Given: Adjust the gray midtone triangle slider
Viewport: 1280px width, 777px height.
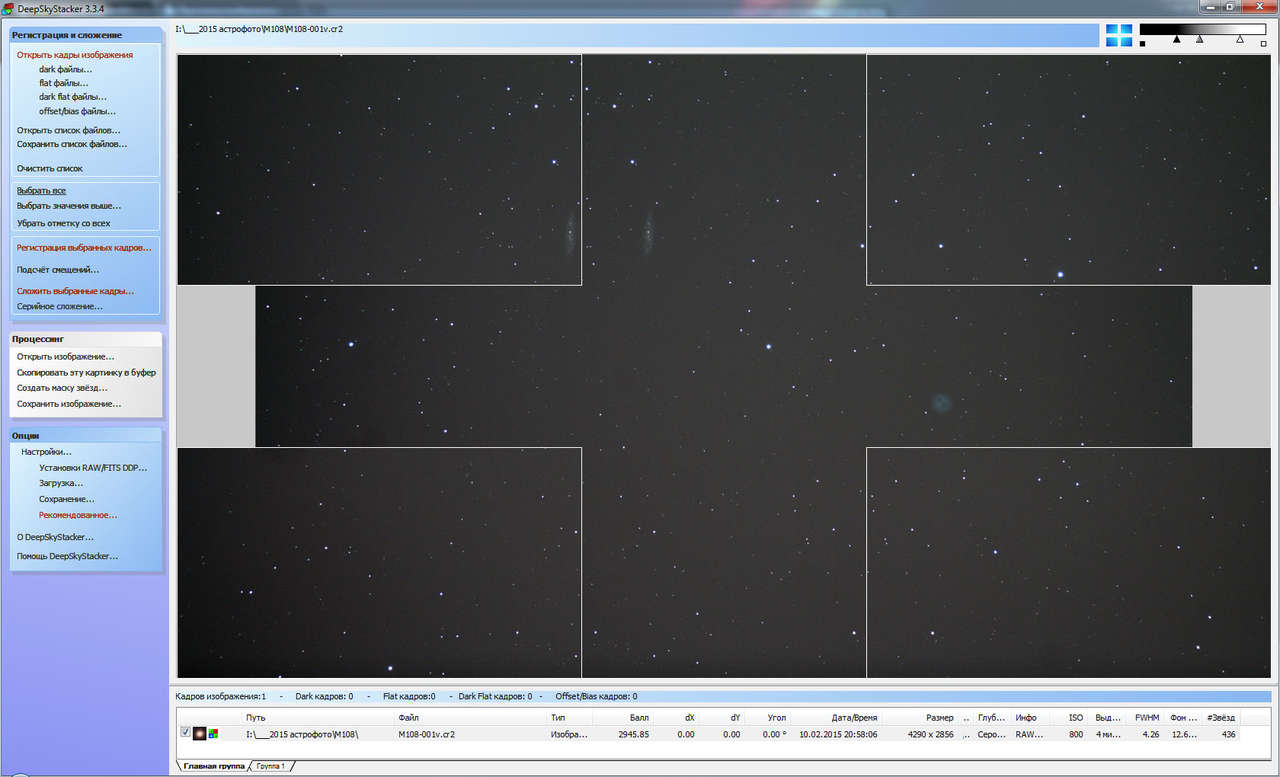Looking at the screenshot, I should pos(1200,39).
